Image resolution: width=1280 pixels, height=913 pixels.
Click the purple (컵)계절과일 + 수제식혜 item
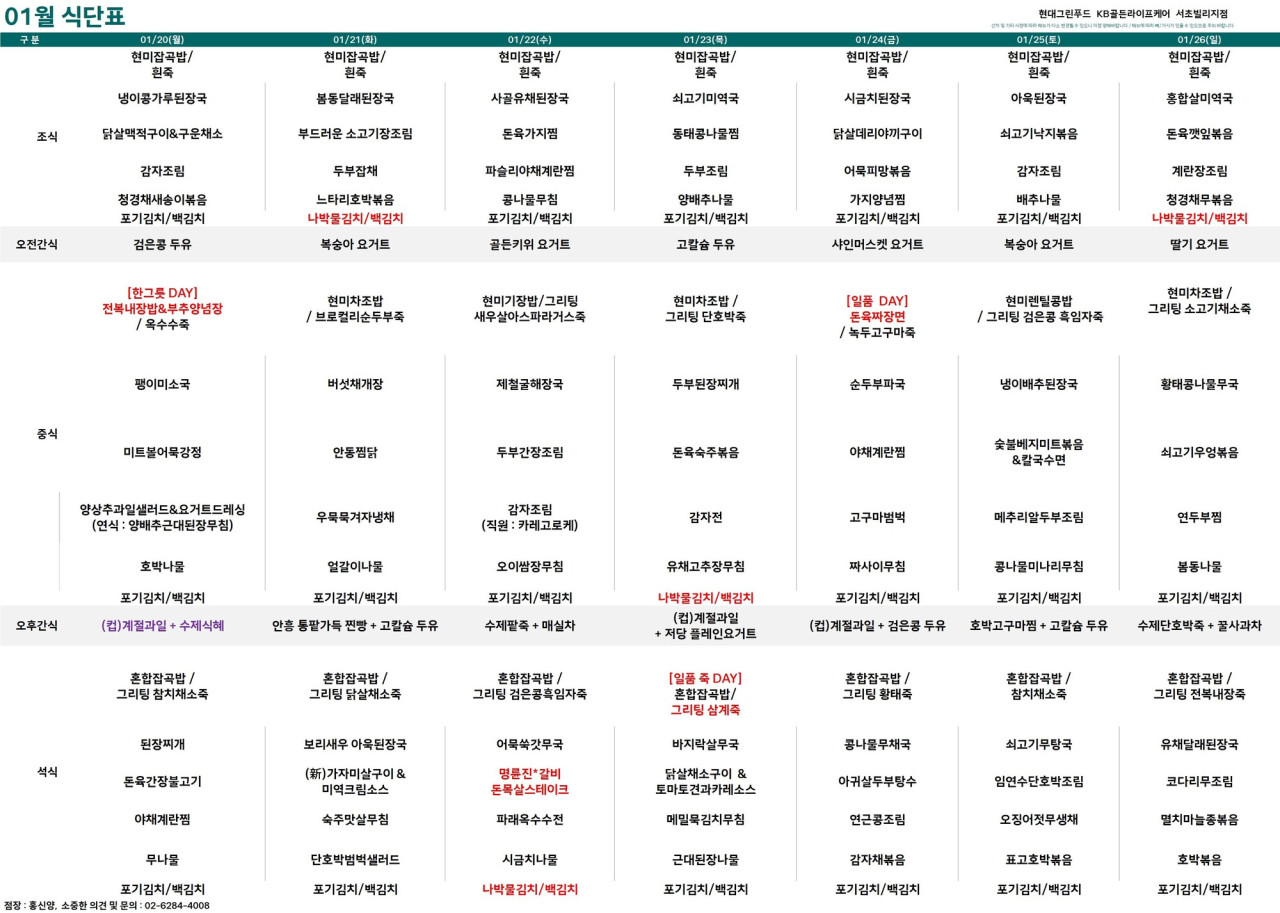click(162, 626)
